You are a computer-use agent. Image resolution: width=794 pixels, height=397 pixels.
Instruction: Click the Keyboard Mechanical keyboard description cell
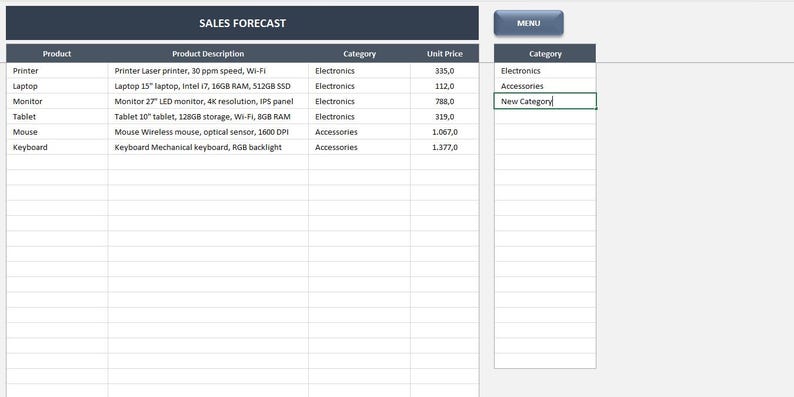208,147
